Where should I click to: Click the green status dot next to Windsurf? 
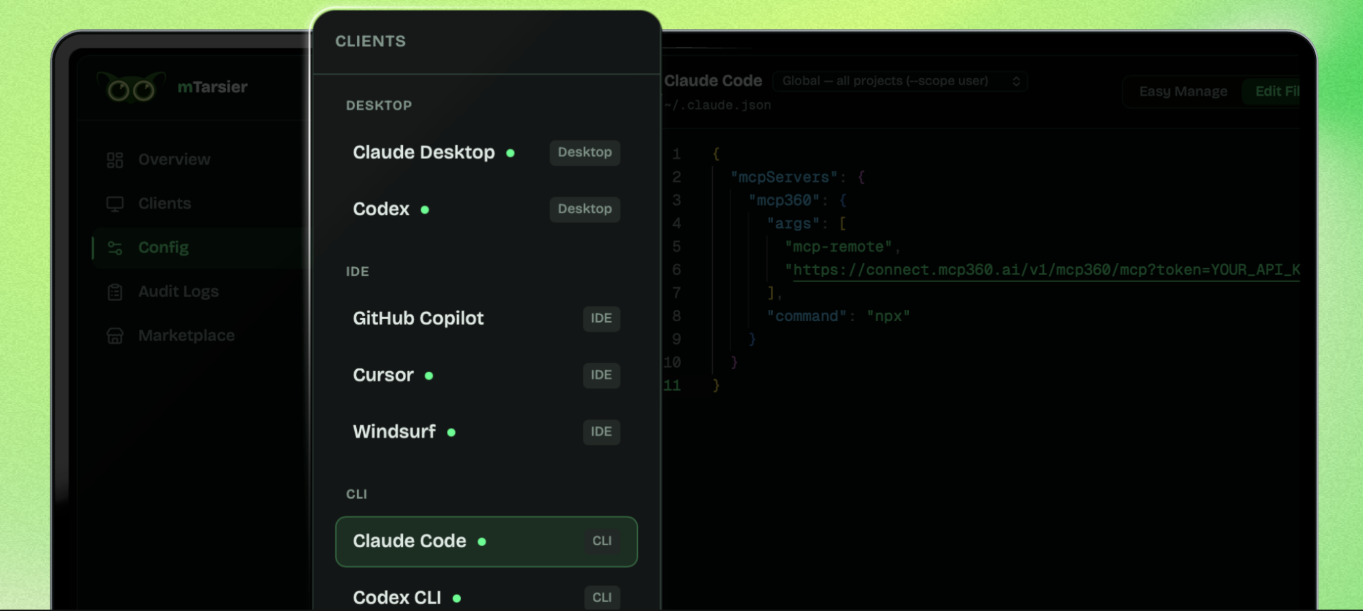tap(451, 433)
